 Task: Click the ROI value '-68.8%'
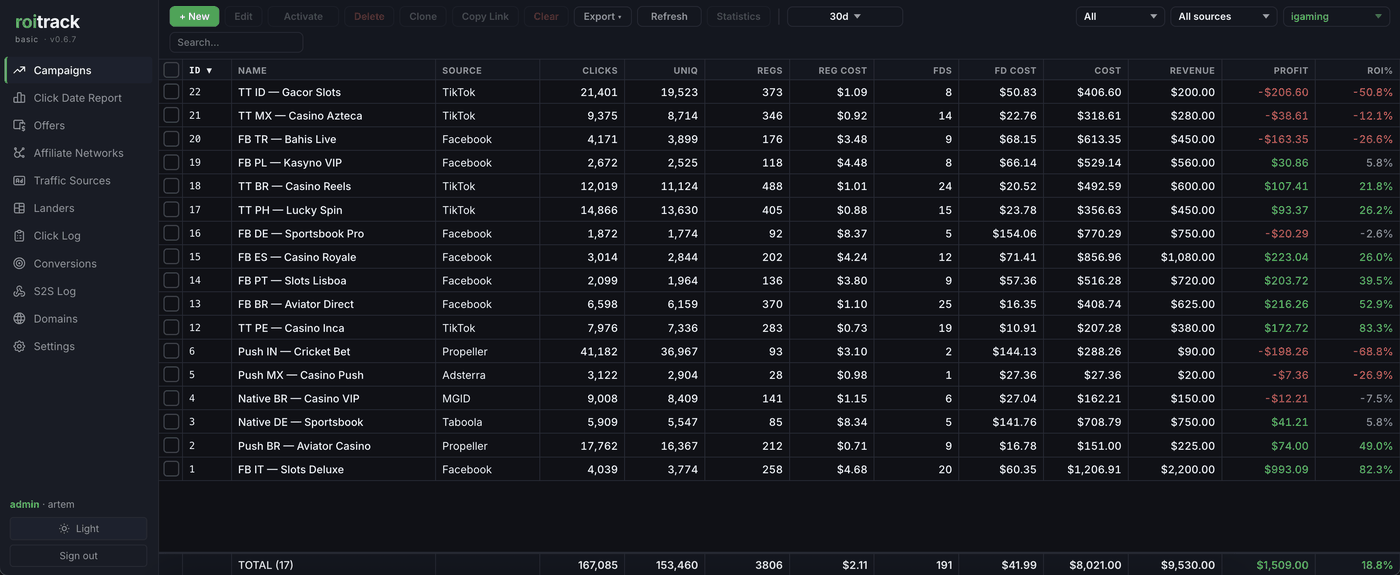[1373, 351]
